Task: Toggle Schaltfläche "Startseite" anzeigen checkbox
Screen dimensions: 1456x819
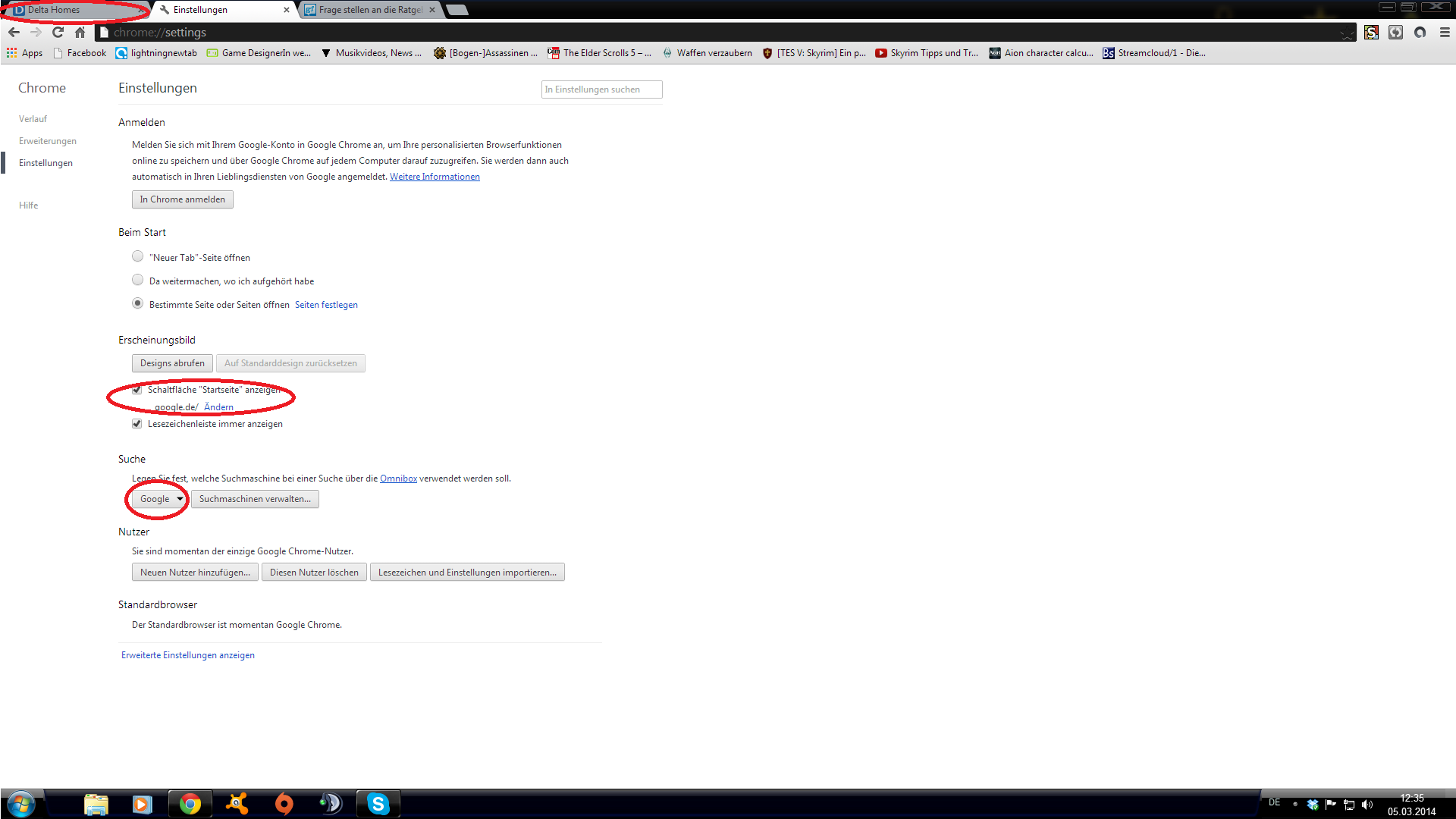Action: pos(136,390)
